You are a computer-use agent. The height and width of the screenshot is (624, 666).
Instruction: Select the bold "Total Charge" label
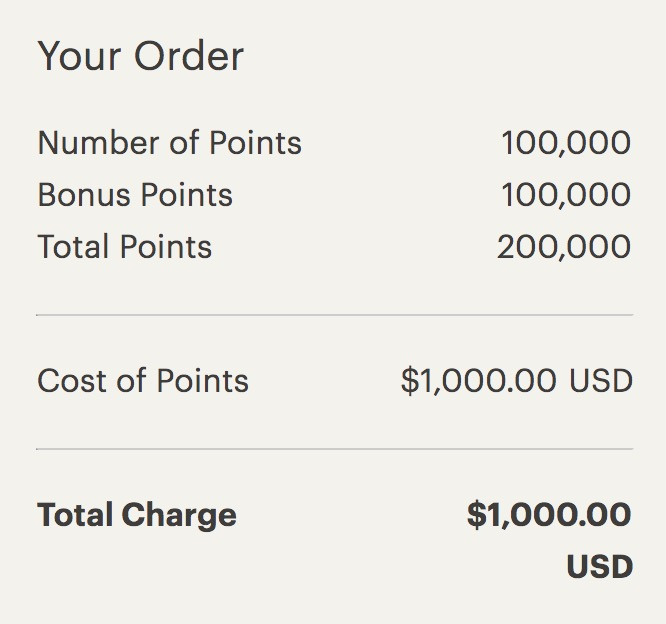coord(137,516)
